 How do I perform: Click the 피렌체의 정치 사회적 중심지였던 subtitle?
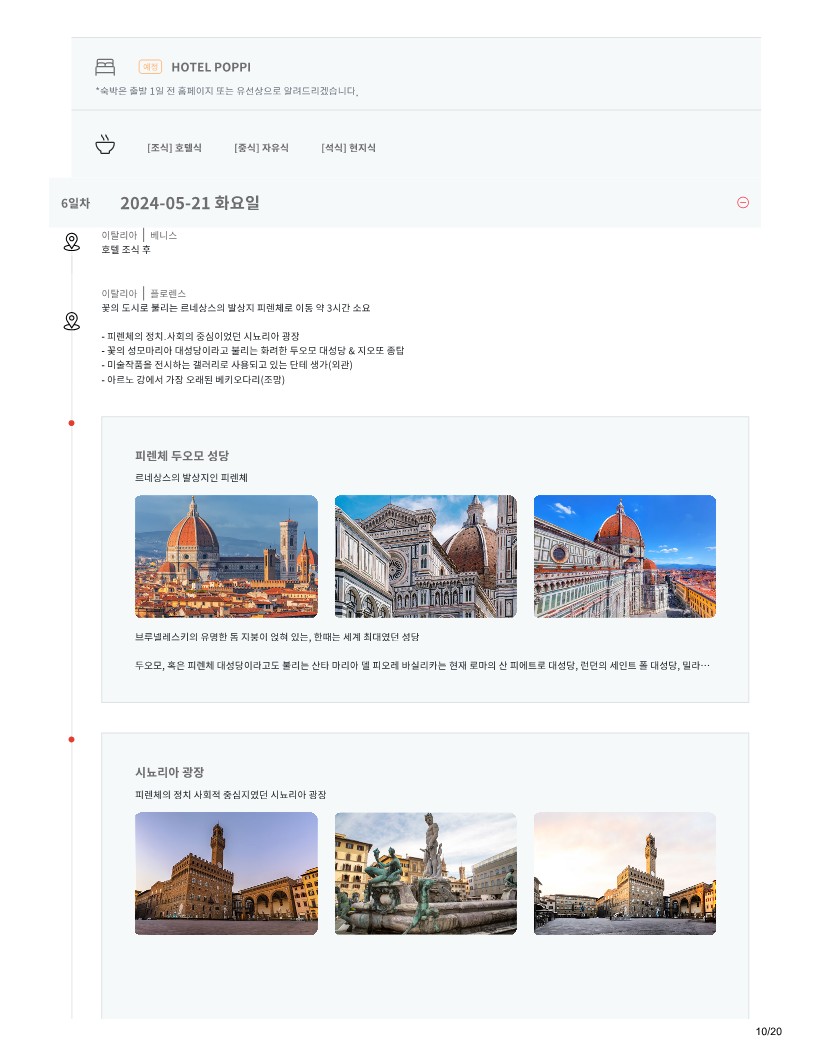pyautogui.click(x=230, y=795)
